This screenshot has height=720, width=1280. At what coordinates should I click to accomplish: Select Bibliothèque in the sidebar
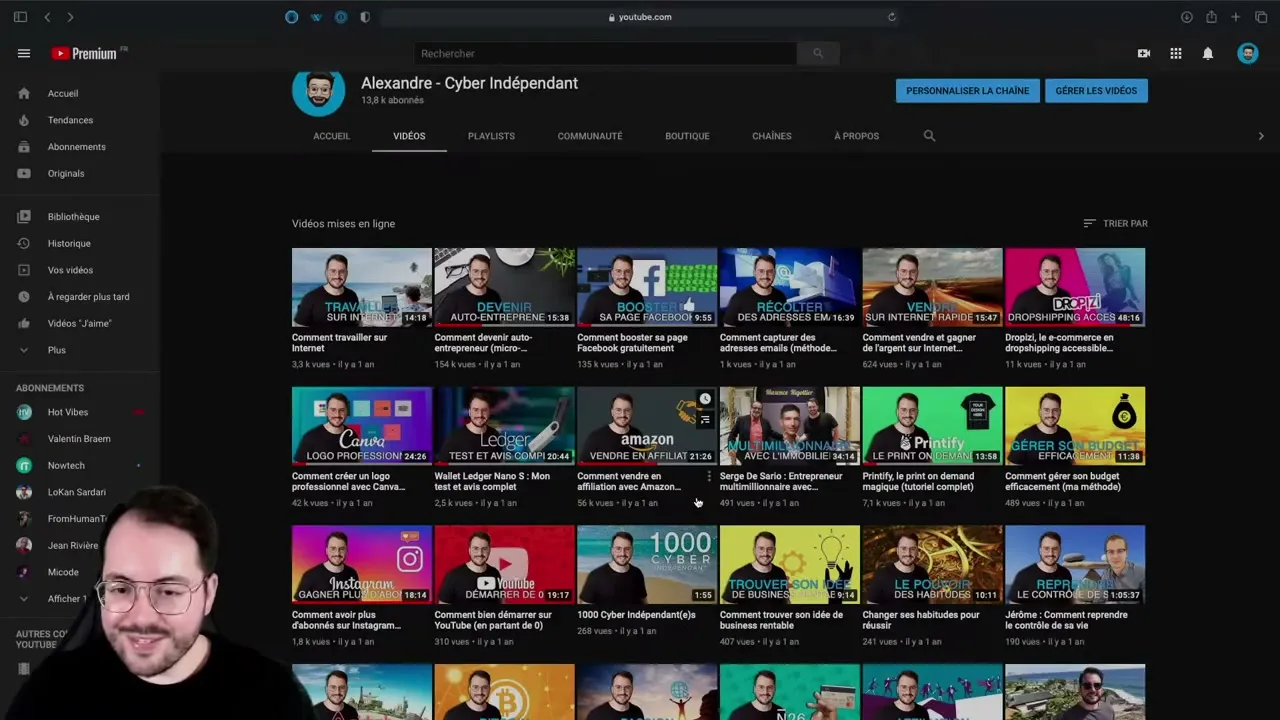pyautogui.click(x=73, y=216)
